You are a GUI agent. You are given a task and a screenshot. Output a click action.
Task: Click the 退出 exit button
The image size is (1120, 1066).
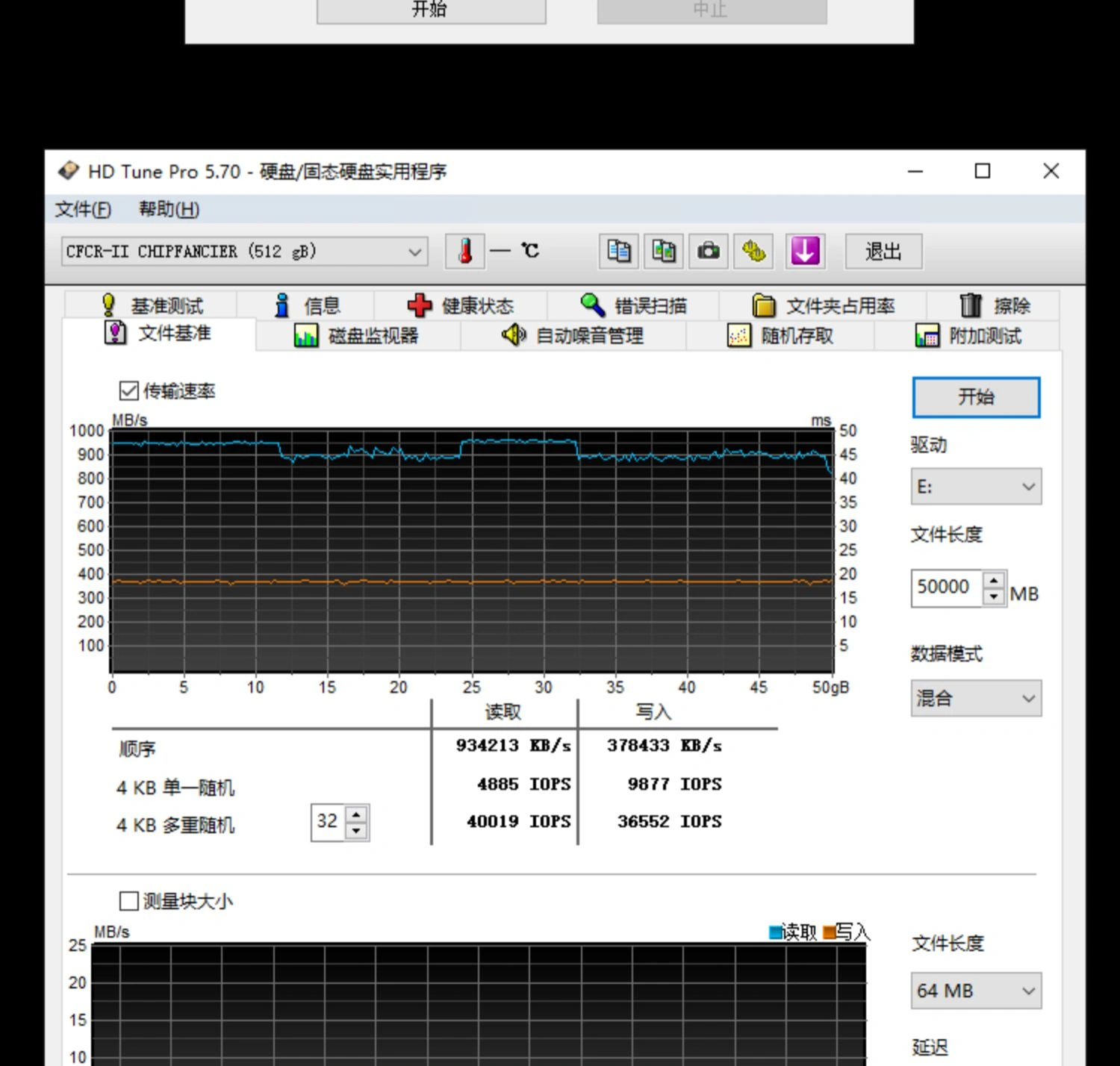pos(883,252)
